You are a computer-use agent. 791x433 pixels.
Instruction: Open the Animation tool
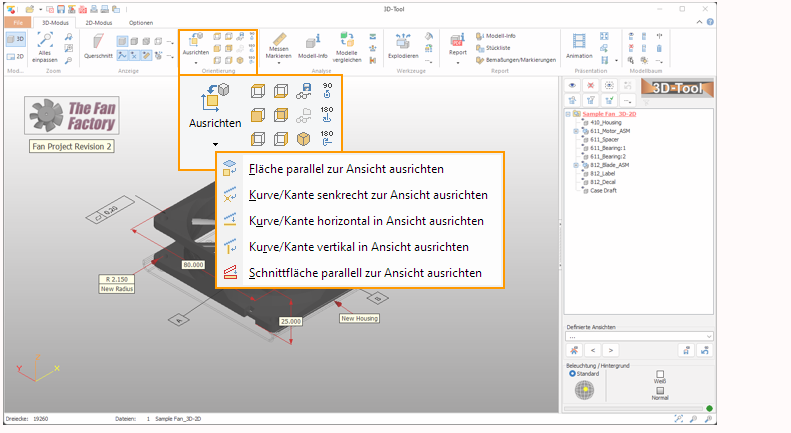coord(579,44)
